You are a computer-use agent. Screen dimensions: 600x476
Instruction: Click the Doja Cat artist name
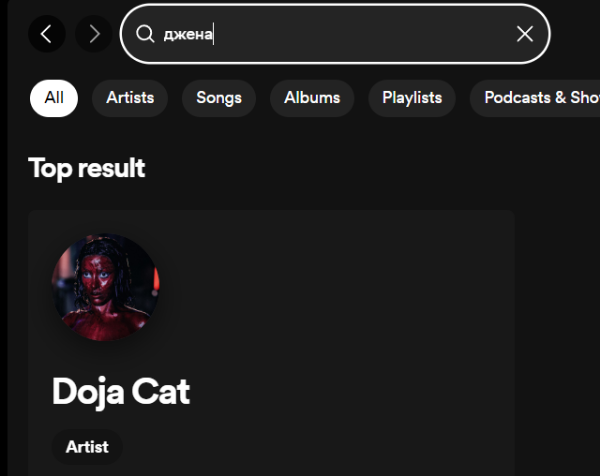point(121,391)
